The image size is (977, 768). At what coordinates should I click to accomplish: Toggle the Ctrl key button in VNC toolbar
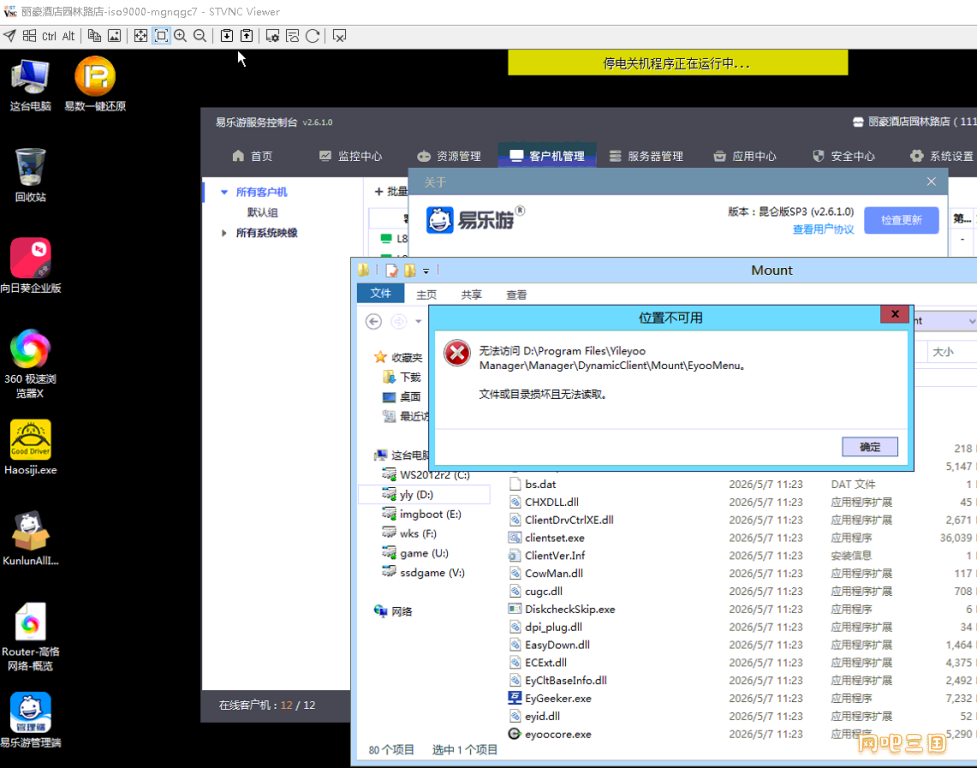[49, 36]
